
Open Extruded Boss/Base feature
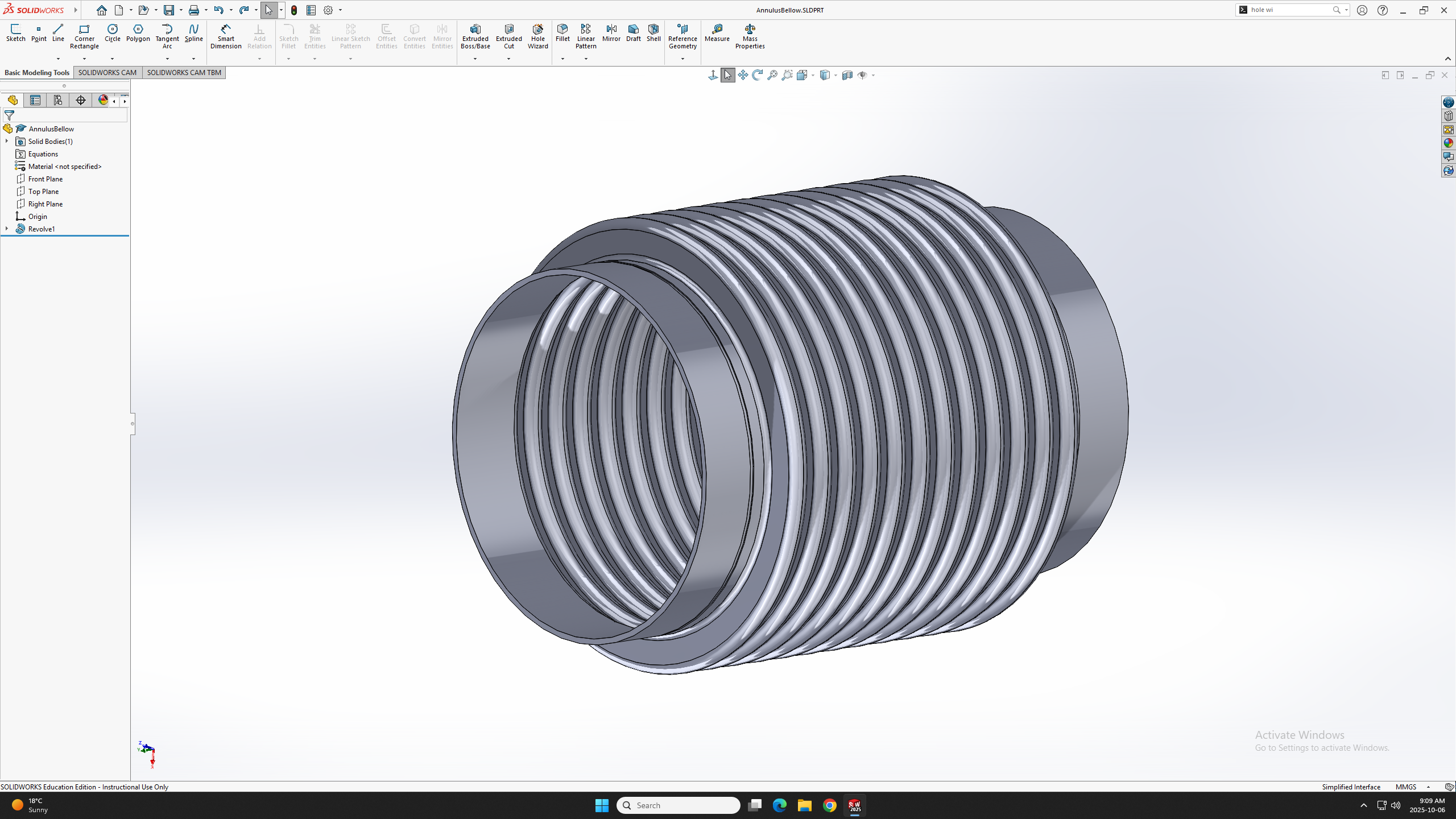tap(475, 36)
